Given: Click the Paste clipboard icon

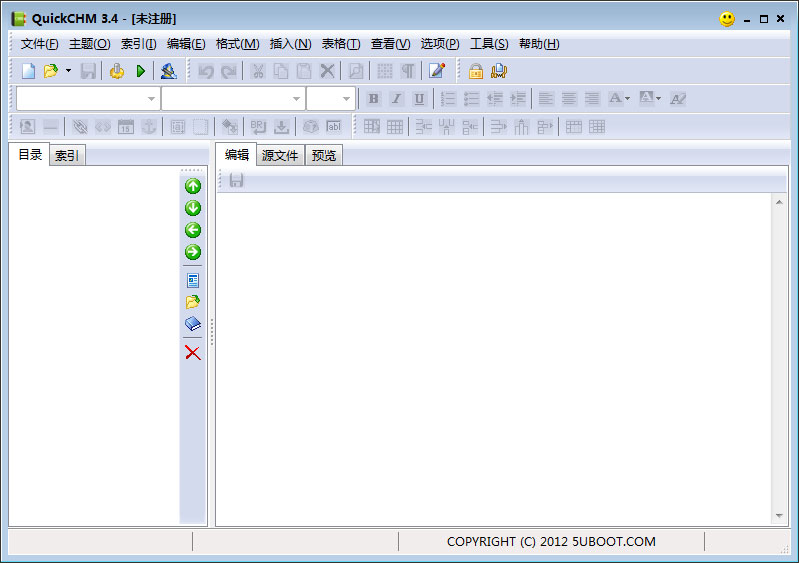Looking at the screenshot, I should [304, 71].
